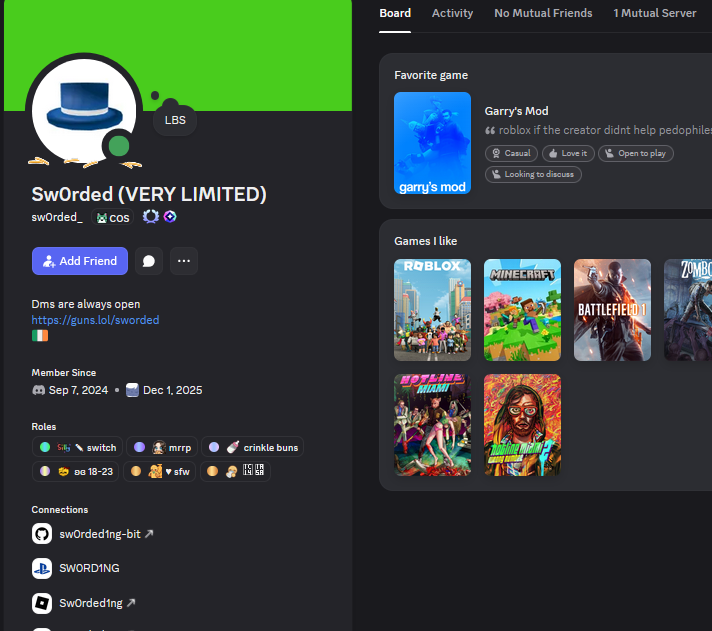Click the message chat bubble icon

[149, 261]
